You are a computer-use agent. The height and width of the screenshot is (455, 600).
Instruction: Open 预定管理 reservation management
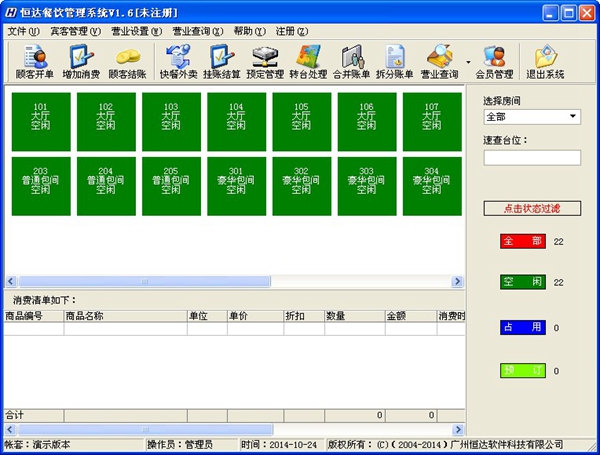[x=266, y=62]
